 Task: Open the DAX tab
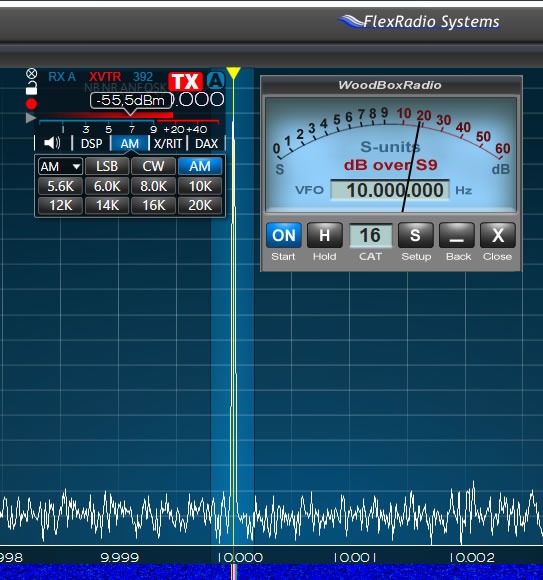(206, 143)
